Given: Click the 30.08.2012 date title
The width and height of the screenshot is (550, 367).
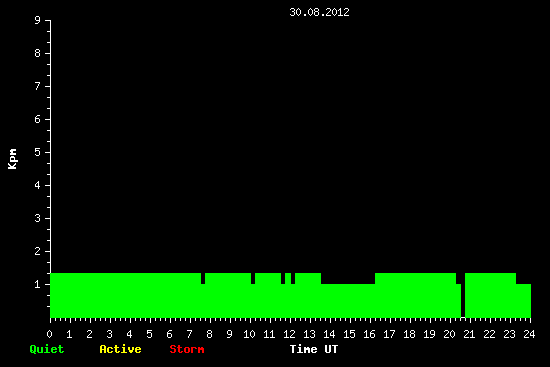Looking at the screenshot, I should (319, 12).
